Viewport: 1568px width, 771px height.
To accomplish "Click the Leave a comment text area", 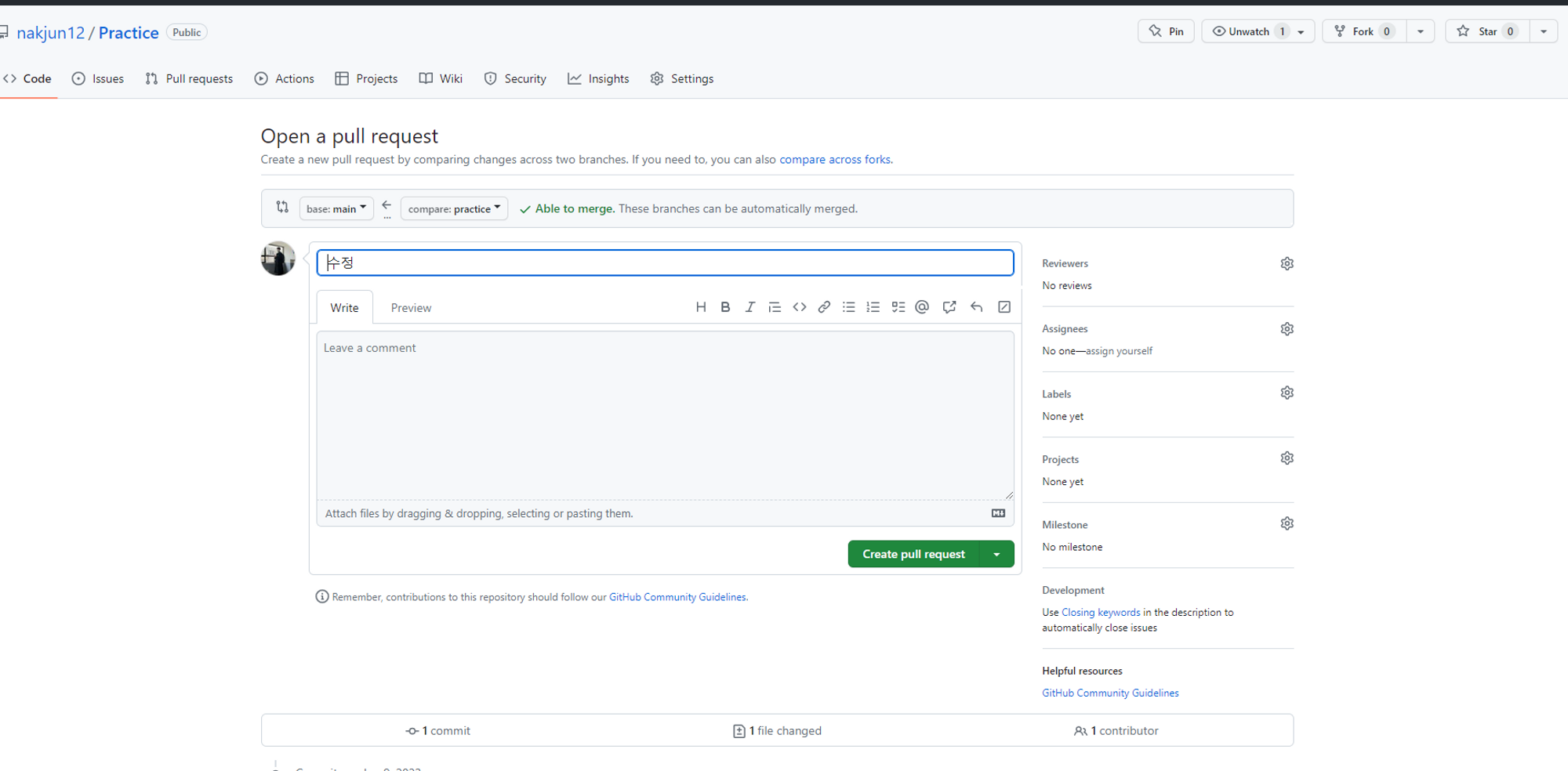I will (665, 415).
